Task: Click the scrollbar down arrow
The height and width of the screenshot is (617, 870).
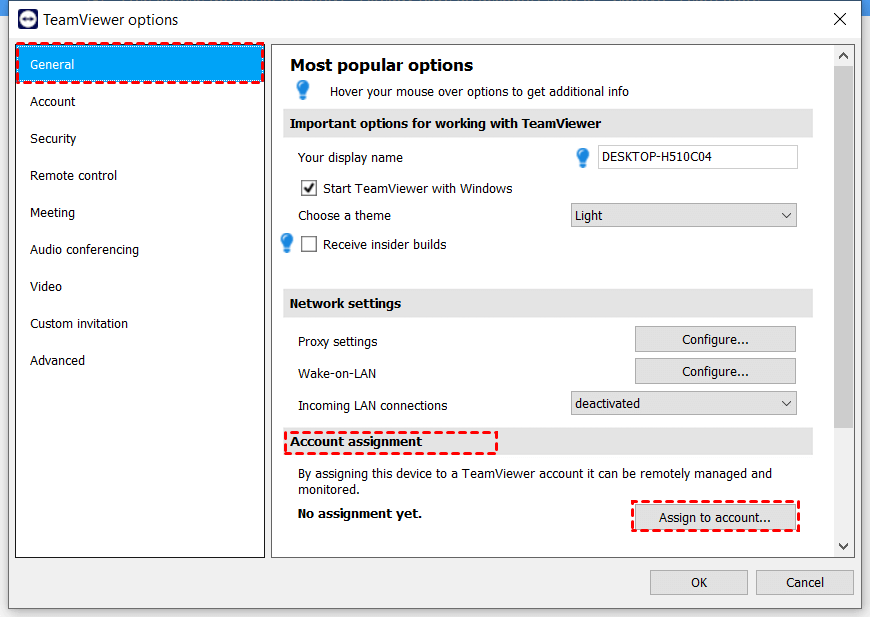Action: point(843,546)
